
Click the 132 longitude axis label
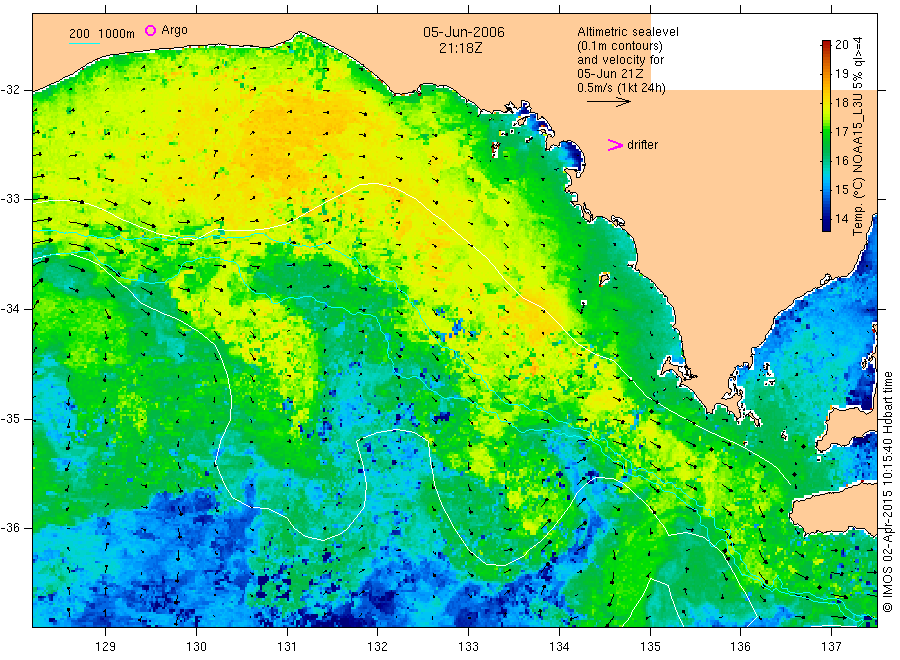pyautogui.click(x=378, y=647)
